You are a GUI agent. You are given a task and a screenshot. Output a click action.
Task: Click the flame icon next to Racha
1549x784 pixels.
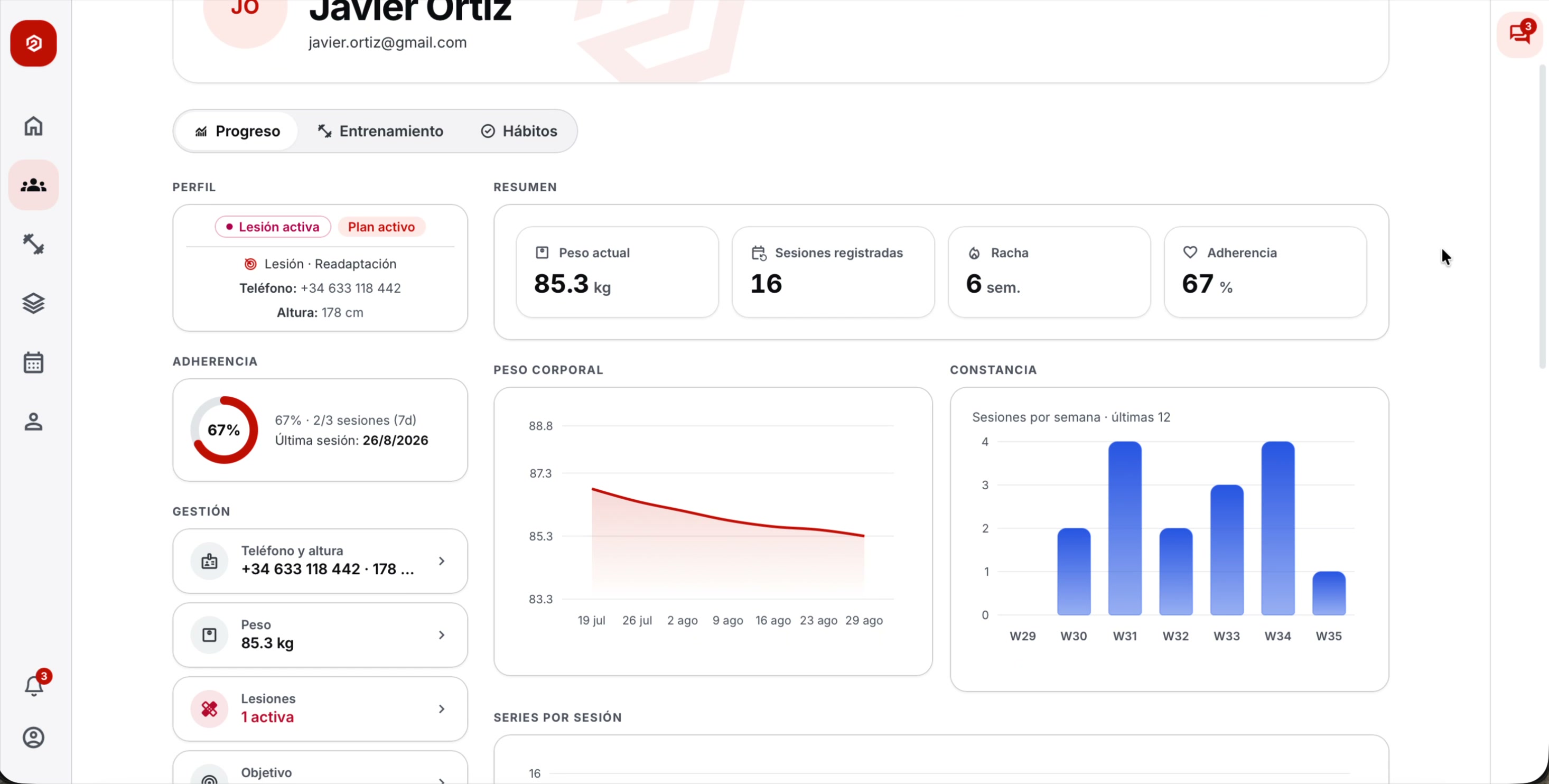click(974, 253)
